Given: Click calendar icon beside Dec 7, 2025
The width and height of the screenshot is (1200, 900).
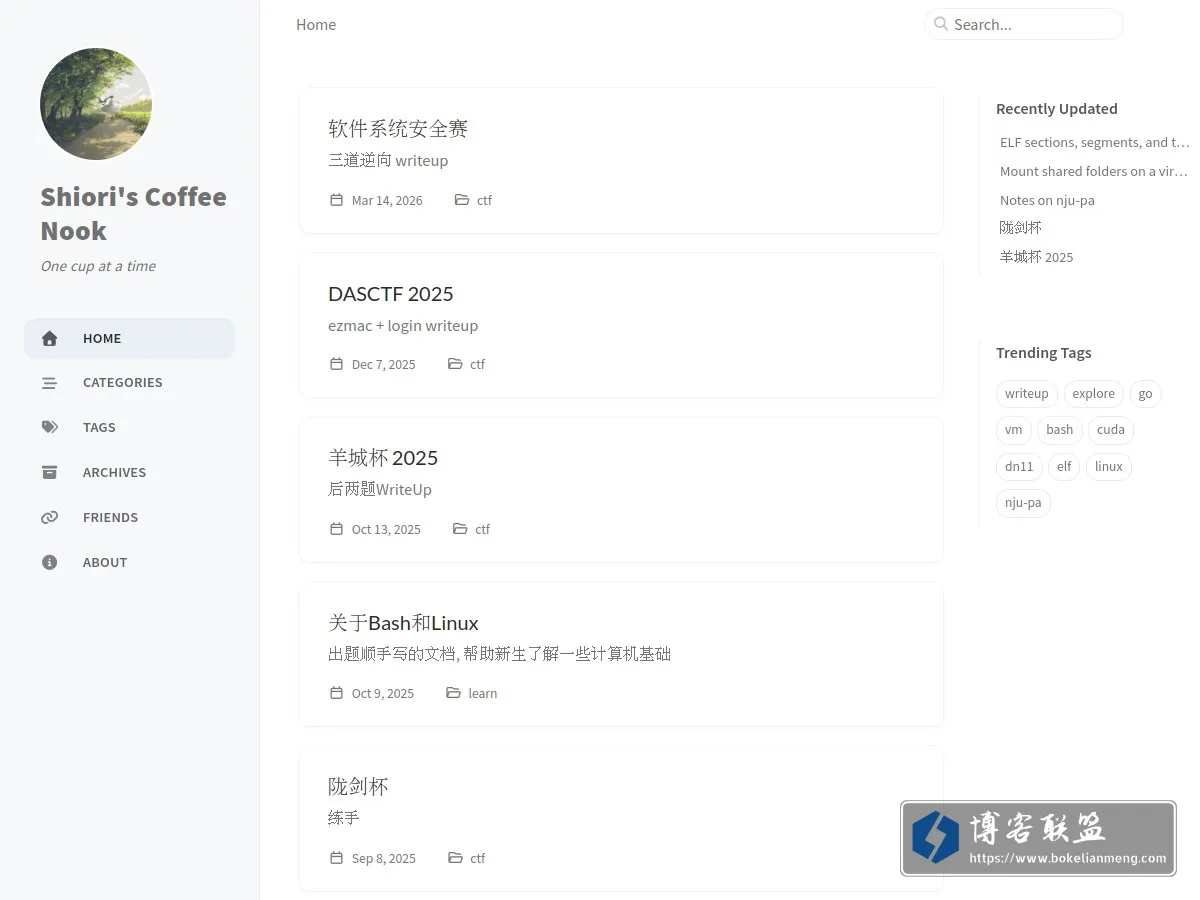Looking at the screenshot, I should pos(336,364).
